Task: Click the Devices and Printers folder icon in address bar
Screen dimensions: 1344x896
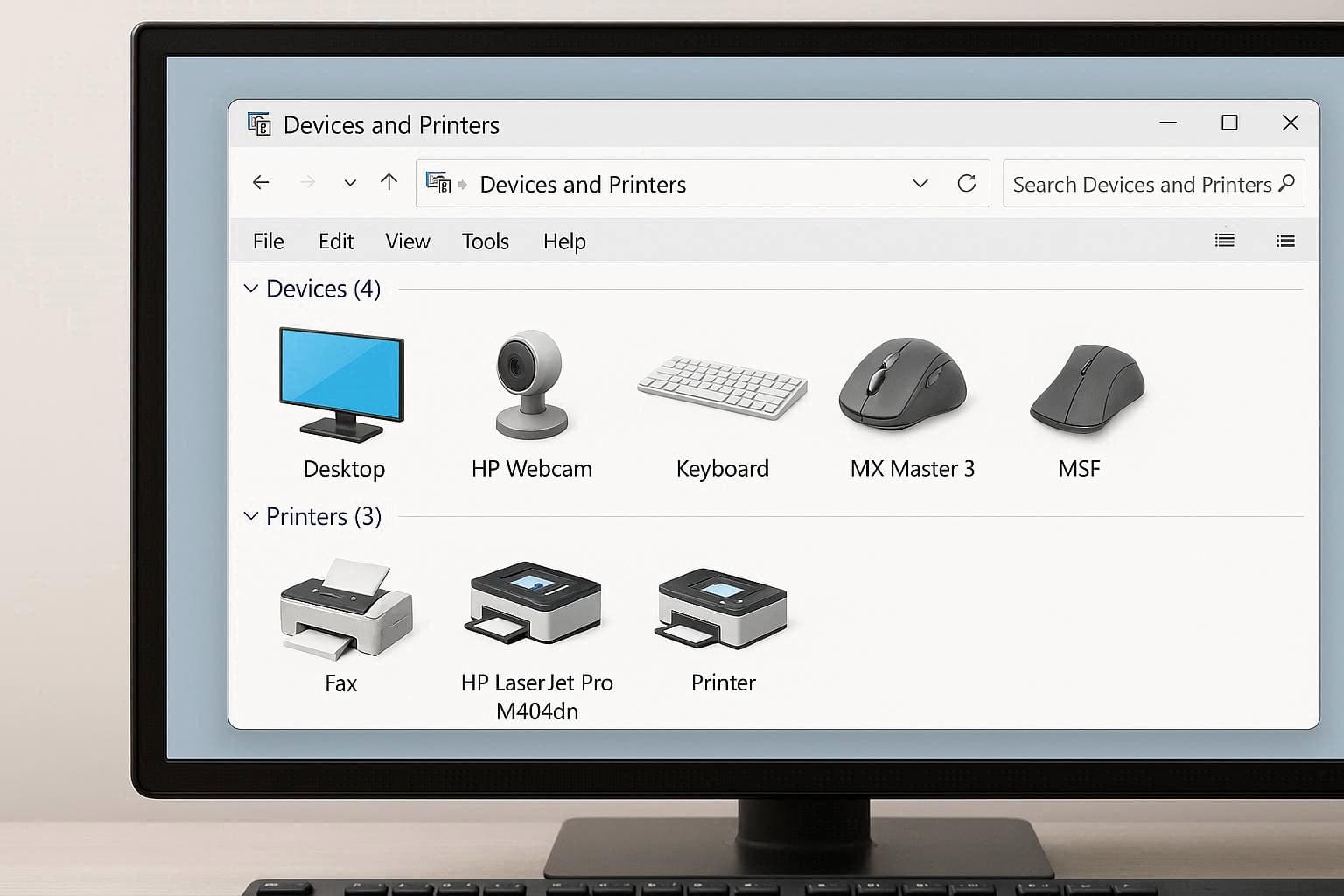Action: pyautogui.click(x=437, y=184)
